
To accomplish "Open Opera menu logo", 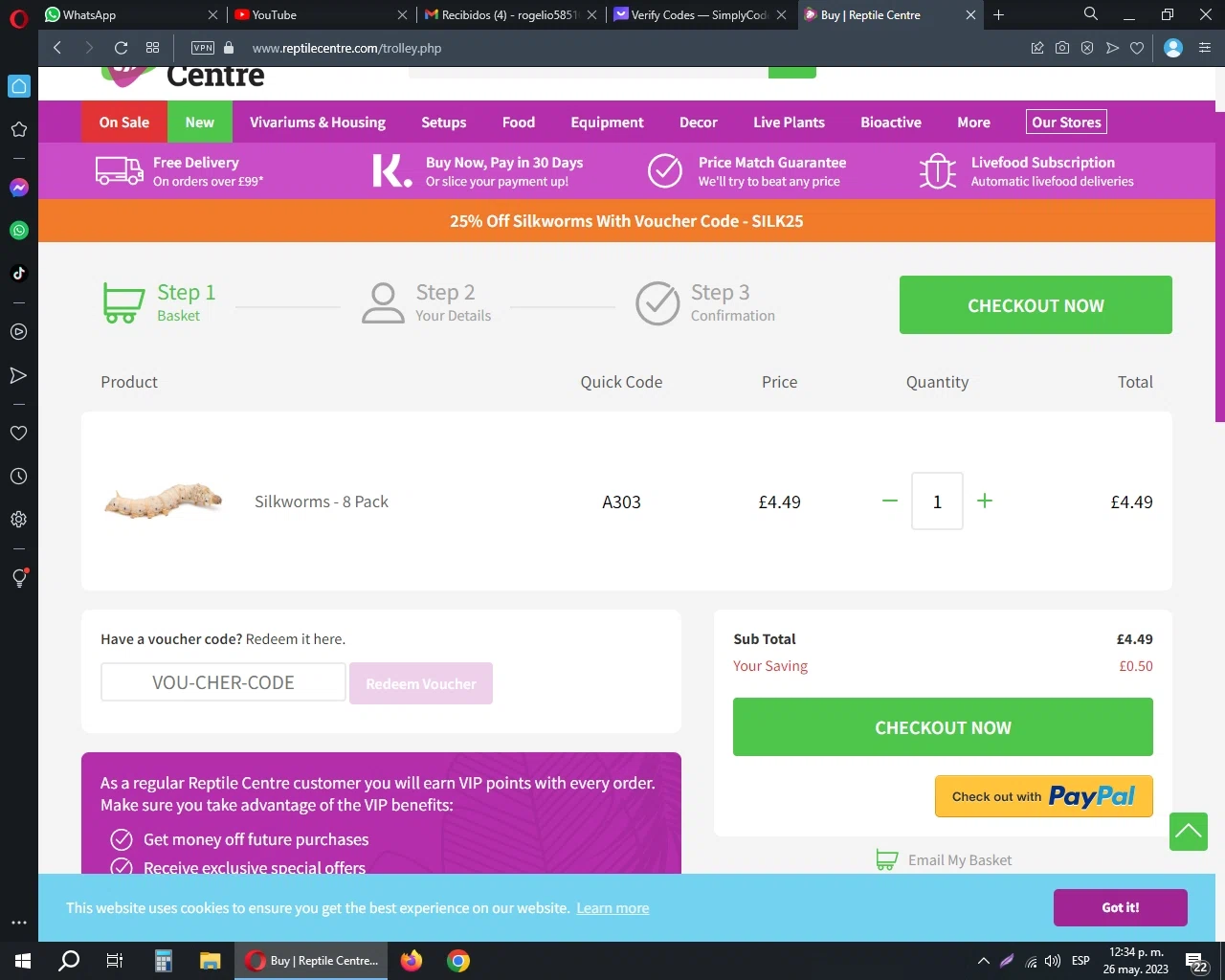I will pos(18,17).
